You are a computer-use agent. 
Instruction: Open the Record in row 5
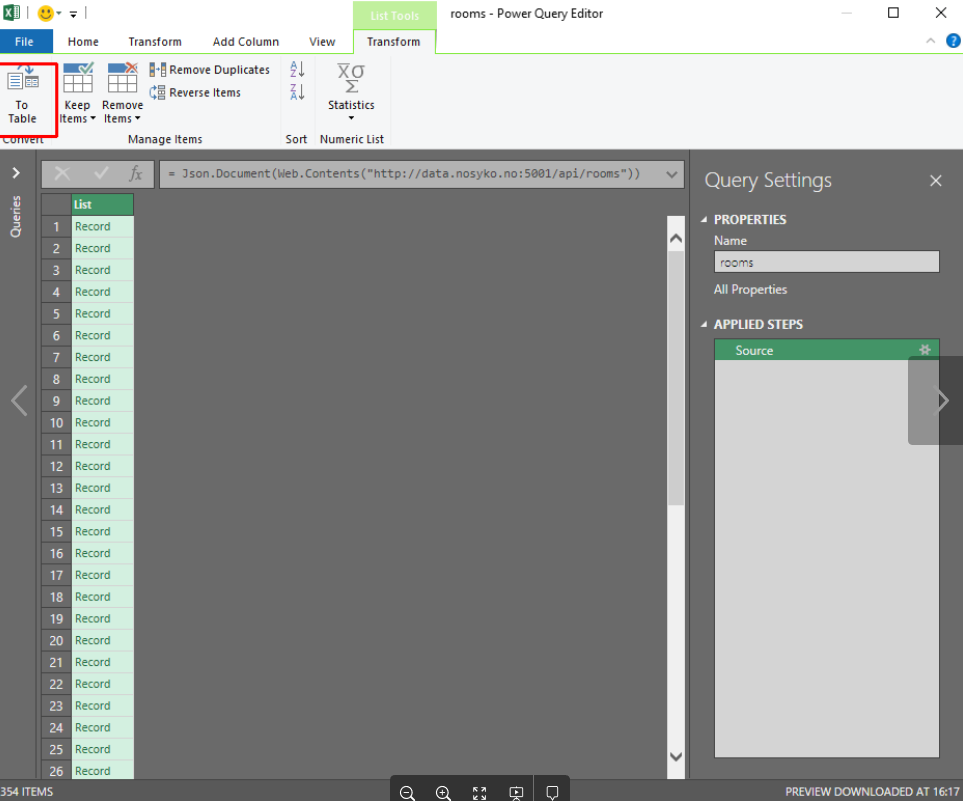(x=93, y=314)
